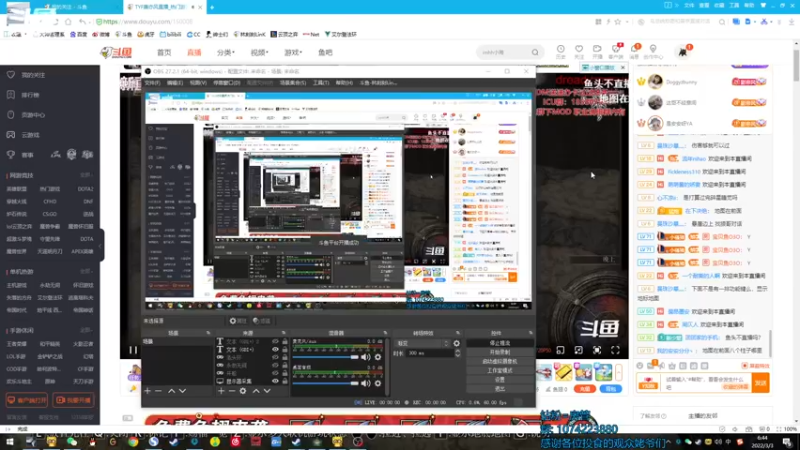Open source properties gear in sources toolbar
Screen dimensions: 800x450
(243, 391)
